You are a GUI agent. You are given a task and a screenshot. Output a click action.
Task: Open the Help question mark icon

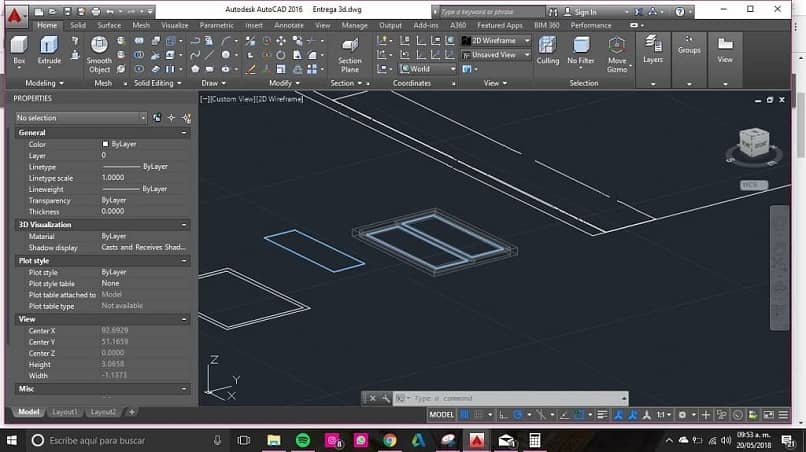pyautogui.click(x=680, y=11)
